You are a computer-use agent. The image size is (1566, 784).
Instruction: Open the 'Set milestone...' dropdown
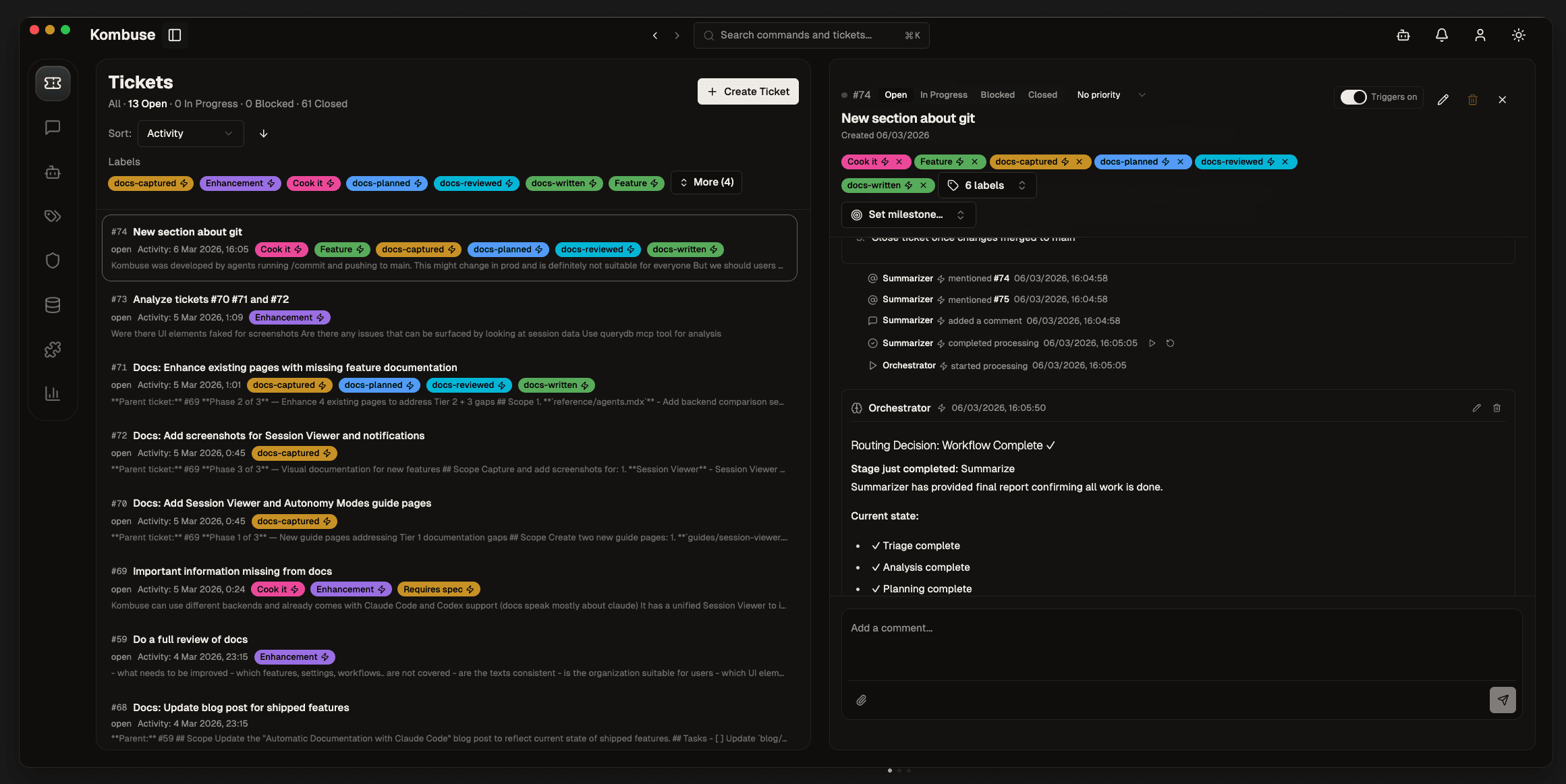coord(907,215)
